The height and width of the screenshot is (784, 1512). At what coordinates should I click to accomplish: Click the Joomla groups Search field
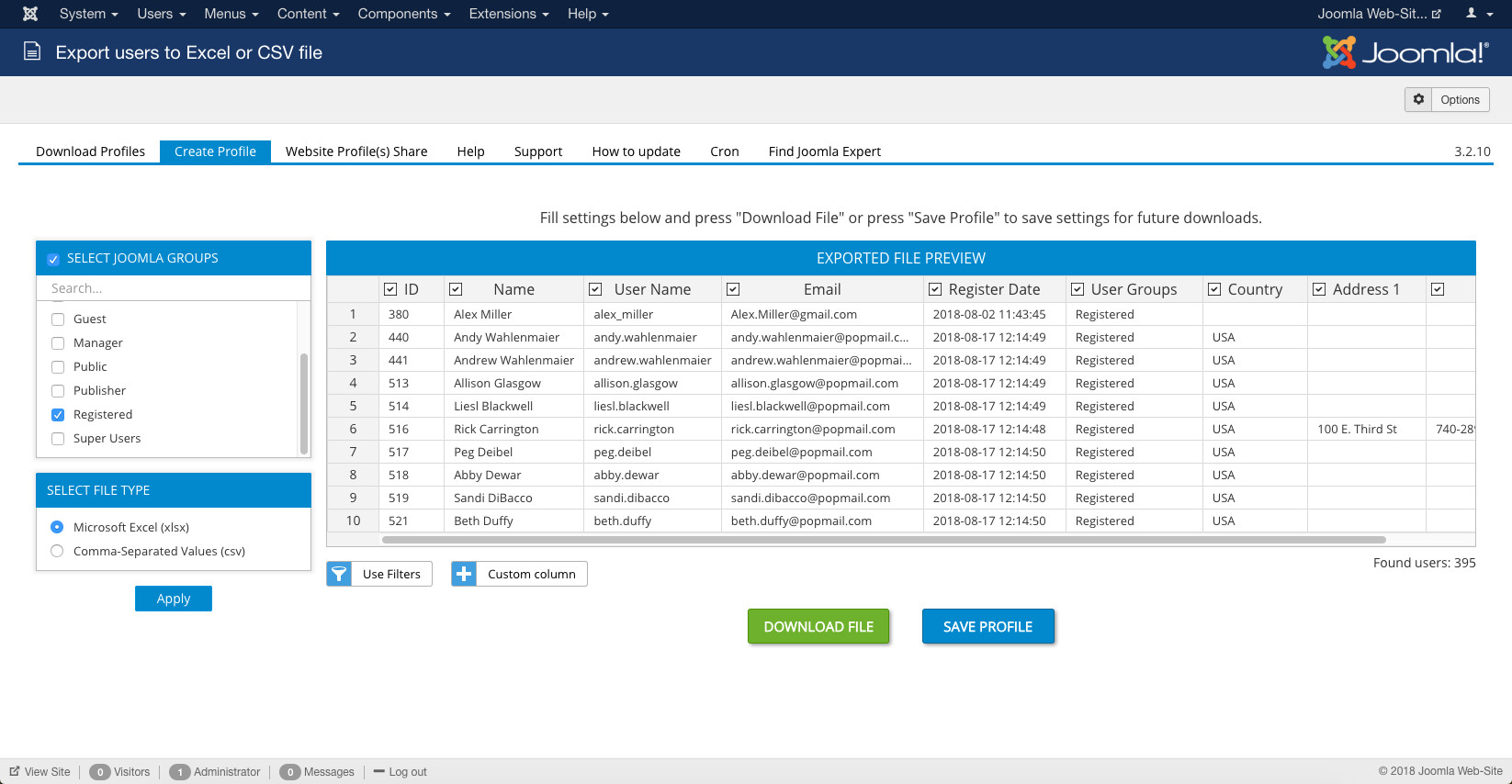[x=173, y=288]
